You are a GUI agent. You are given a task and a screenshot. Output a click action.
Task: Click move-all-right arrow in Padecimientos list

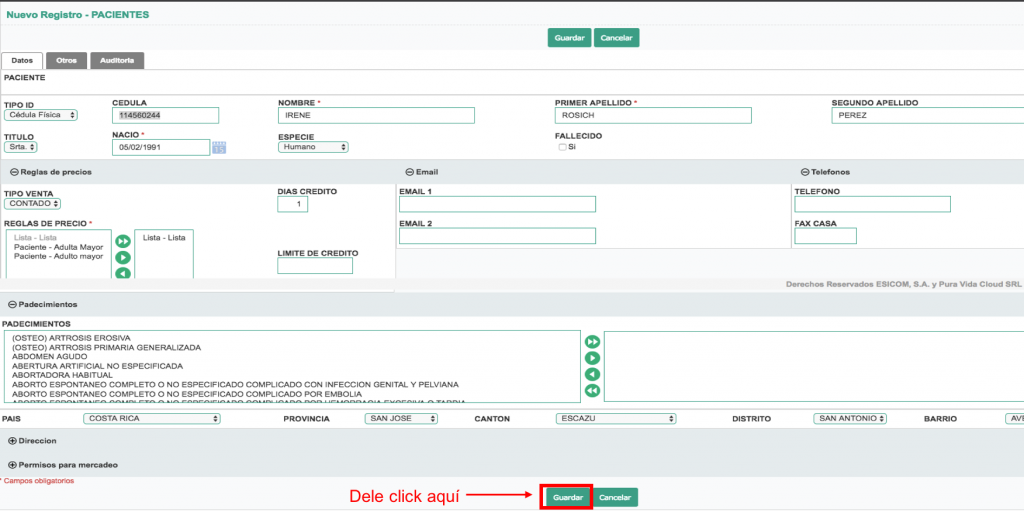(592, 342)
